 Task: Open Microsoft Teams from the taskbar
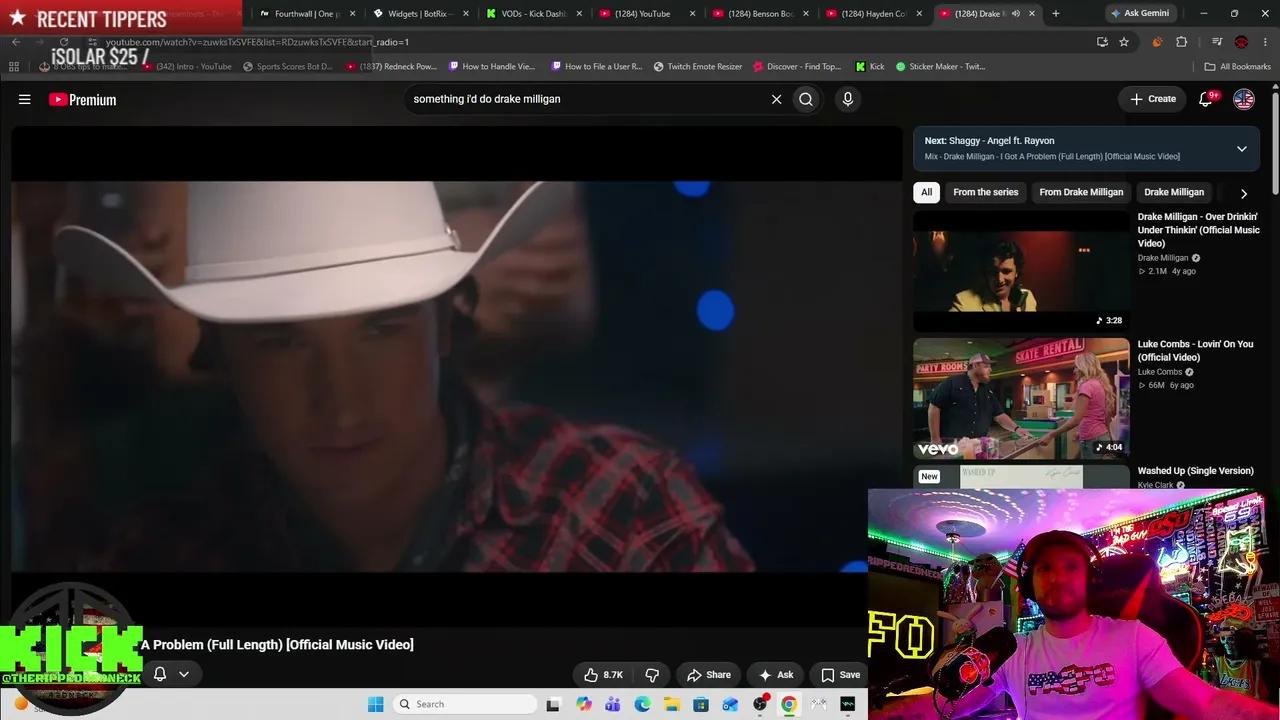pos(613,704)
